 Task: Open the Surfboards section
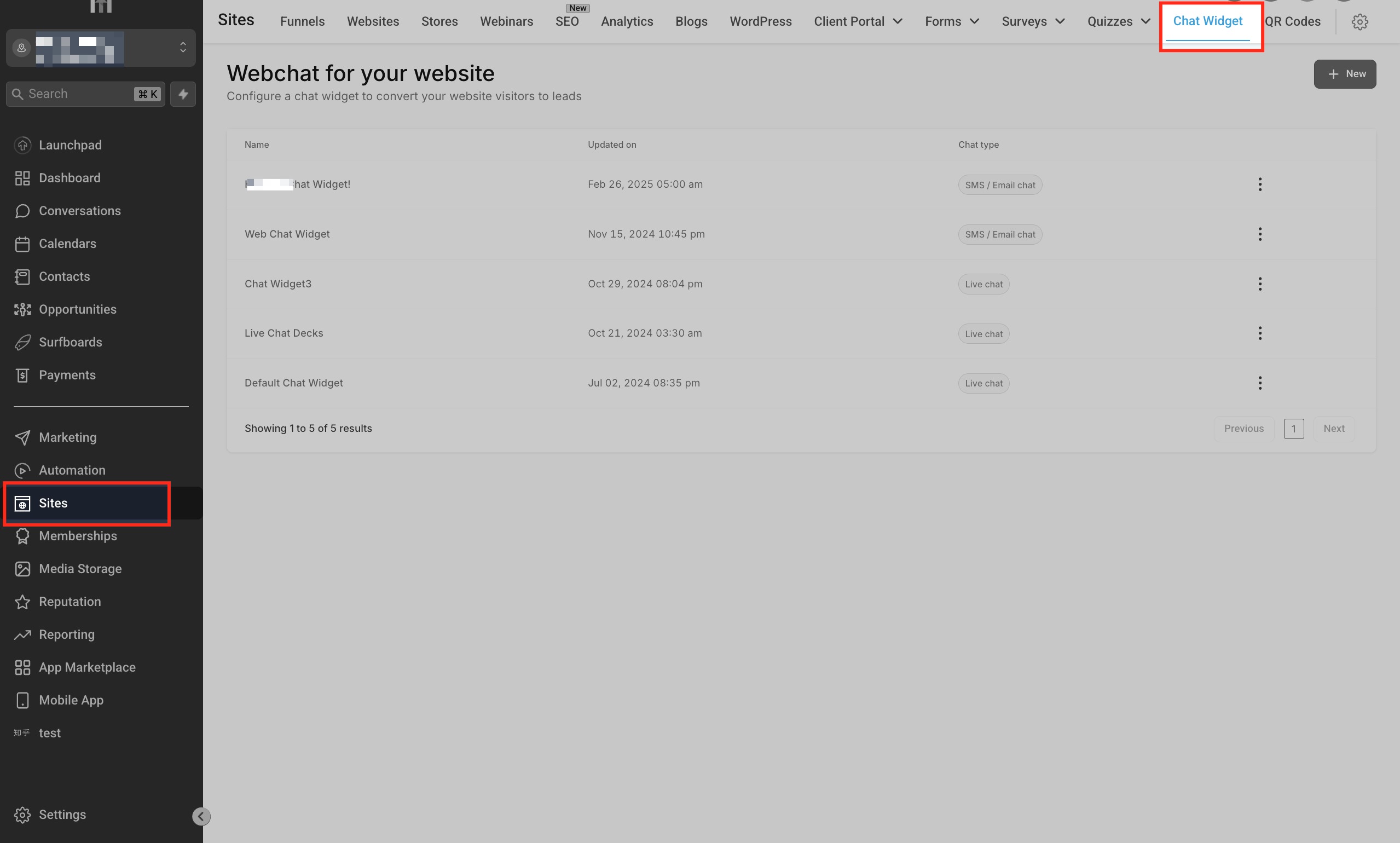coord(71,342)
